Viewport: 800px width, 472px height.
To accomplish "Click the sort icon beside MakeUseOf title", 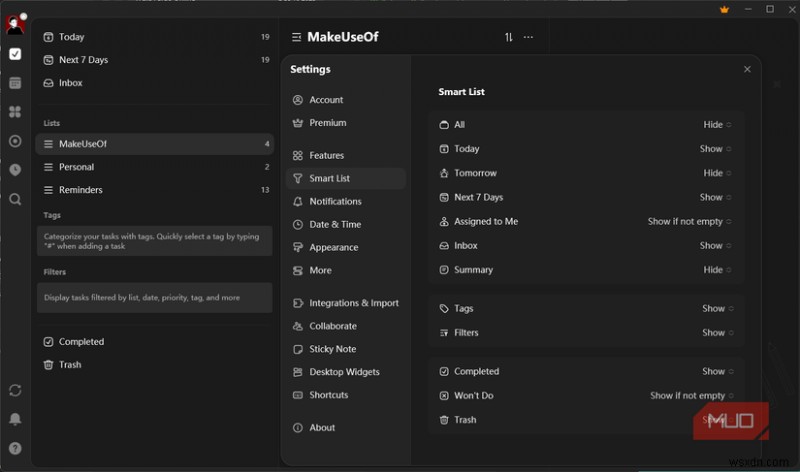I will [x=509, y=37].
